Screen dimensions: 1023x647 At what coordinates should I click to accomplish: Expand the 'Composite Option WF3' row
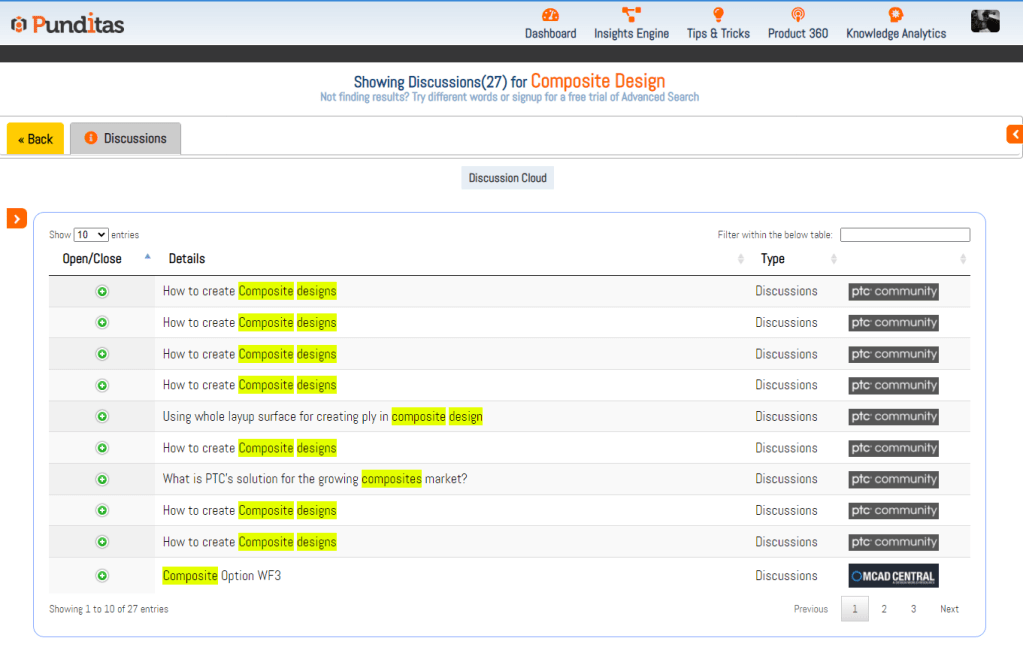pyautogui.click(x=102, y=576)
